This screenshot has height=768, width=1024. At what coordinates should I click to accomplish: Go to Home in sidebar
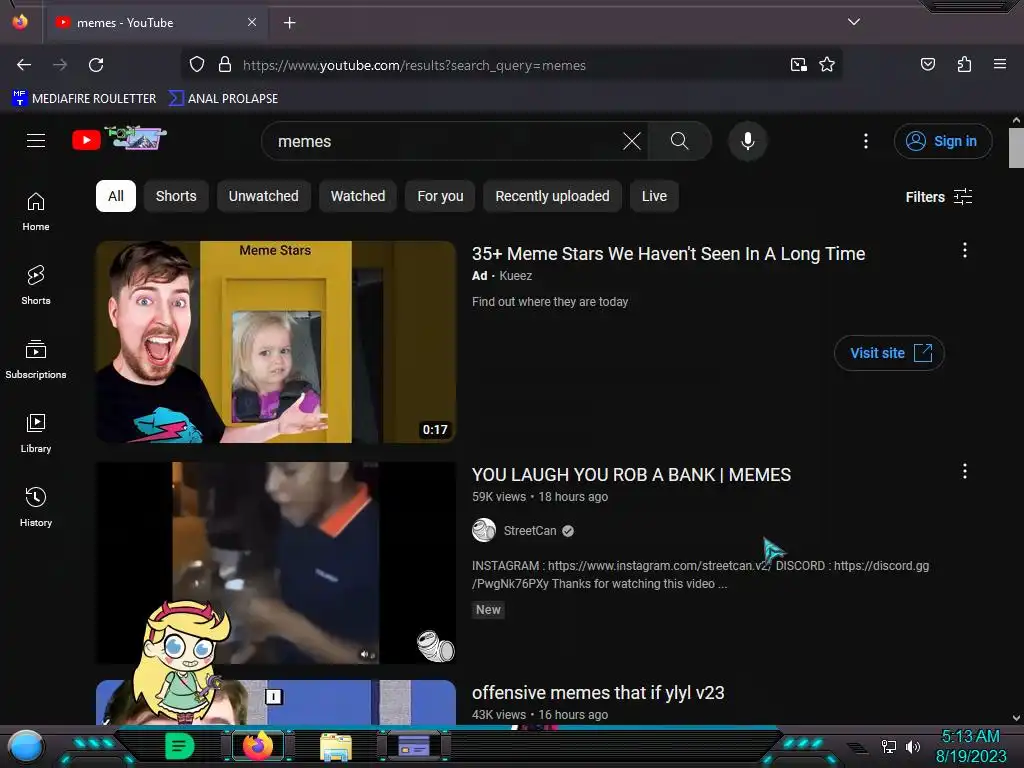(36, 212)
